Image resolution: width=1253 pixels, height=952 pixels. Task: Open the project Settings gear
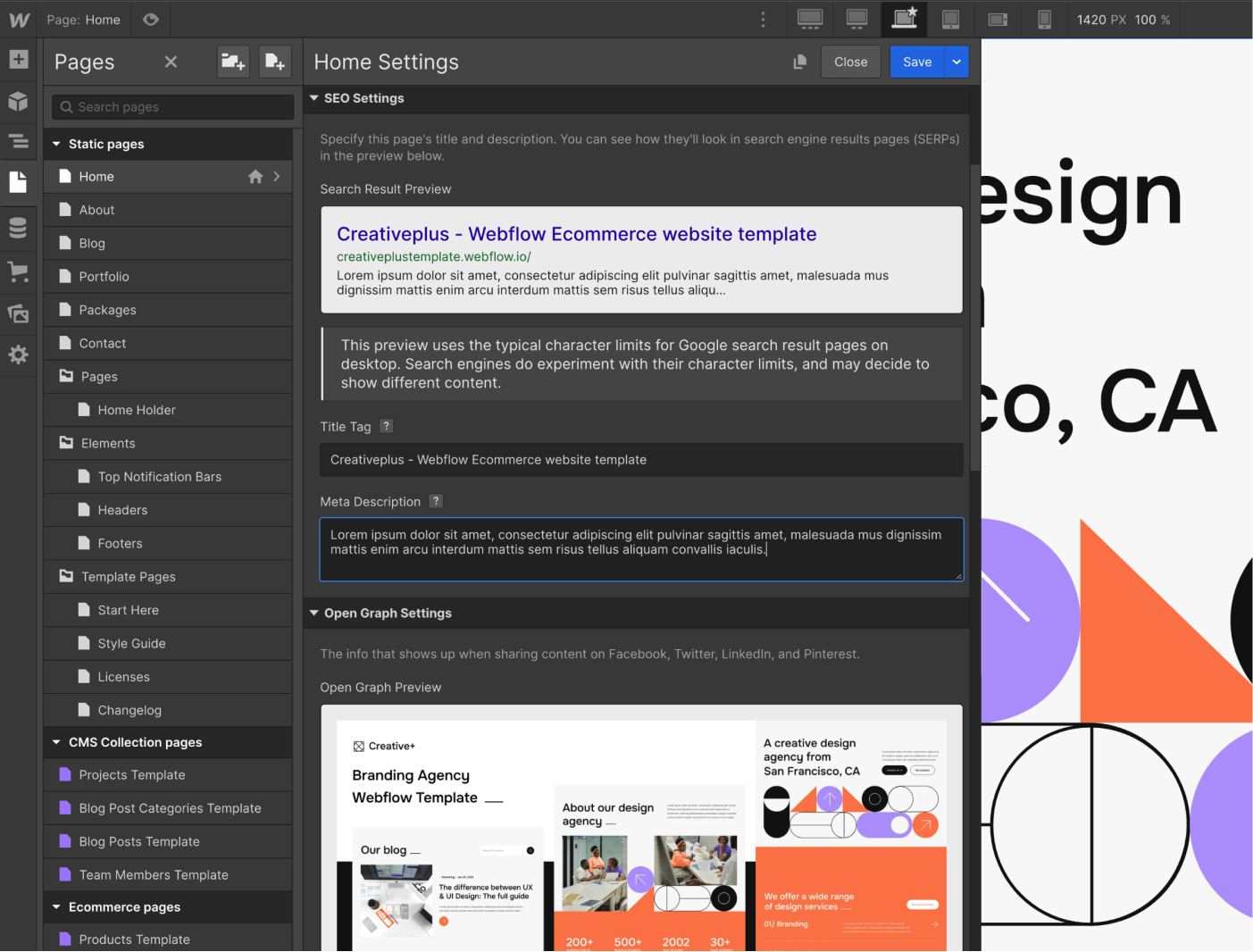19,355
